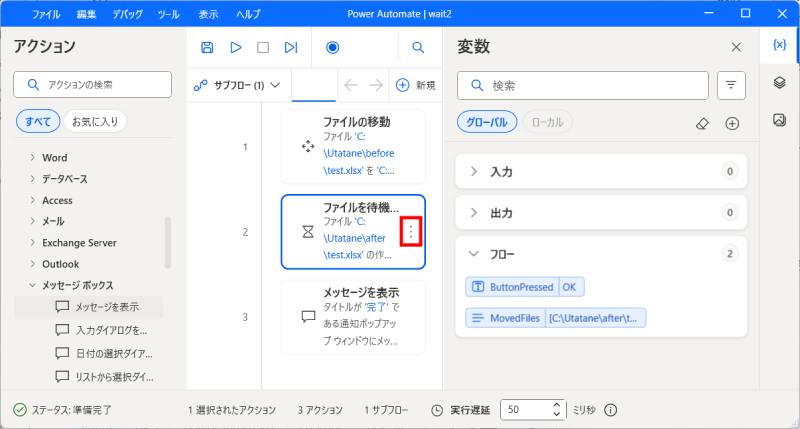The height and width of the screenshot is (429, 800).
Task: Expand the Word actions group
Action: pyautogui.click(x=32, y=158)
